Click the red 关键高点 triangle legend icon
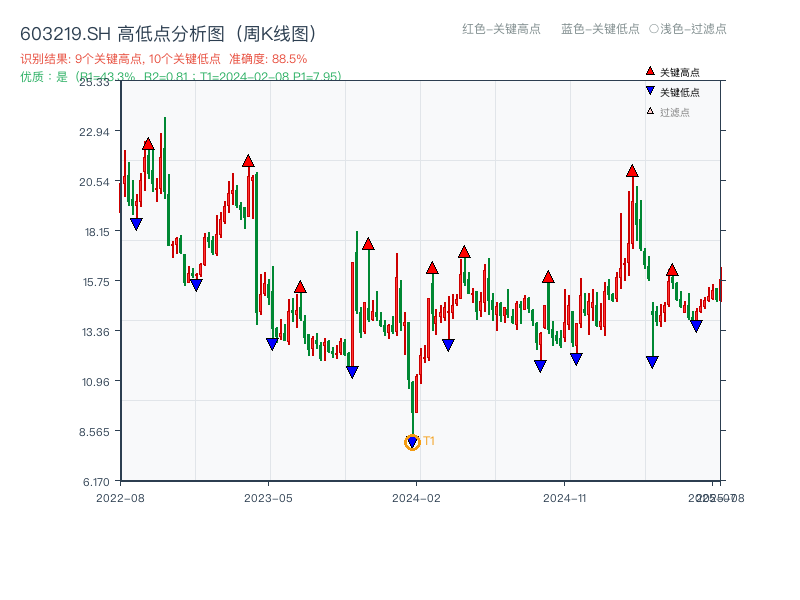The width and height of the screenshot is (800, 600). click(648, 70)
